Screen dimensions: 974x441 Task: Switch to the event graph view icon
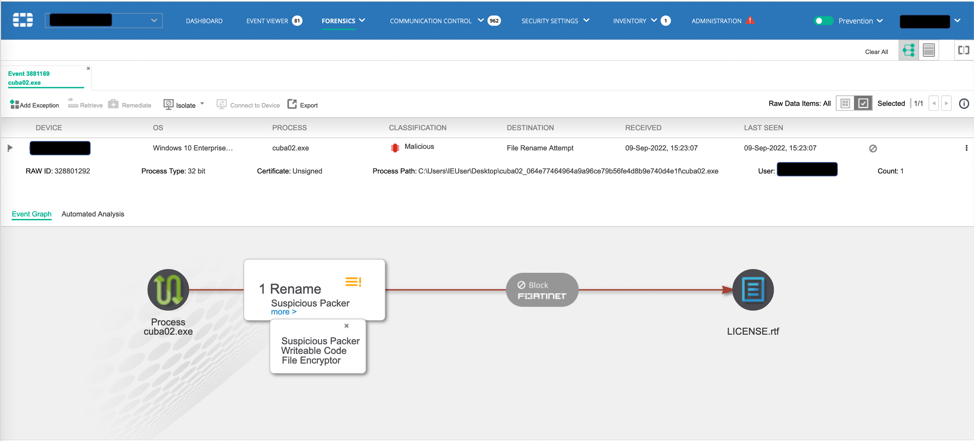coord(908,51)
